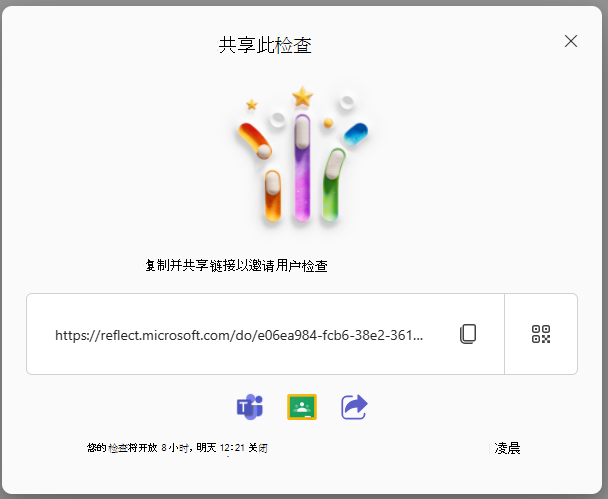608x499 pixels.
Task: Close the 共享此检查 dialog
Action: tap(571, 41)
